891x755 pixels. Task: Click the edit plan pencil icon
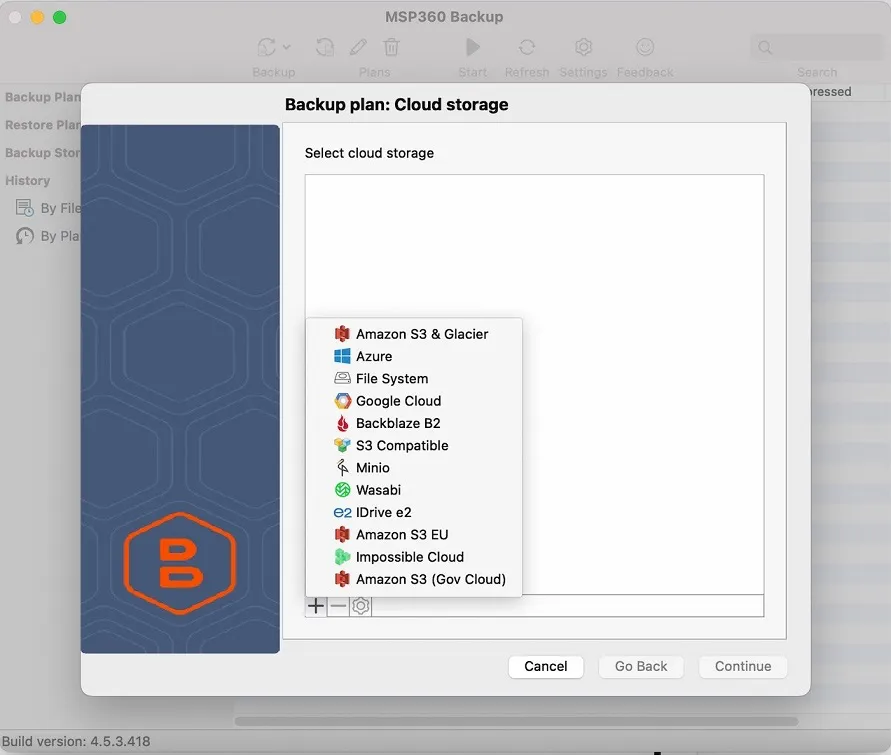[x=358, y=47]
